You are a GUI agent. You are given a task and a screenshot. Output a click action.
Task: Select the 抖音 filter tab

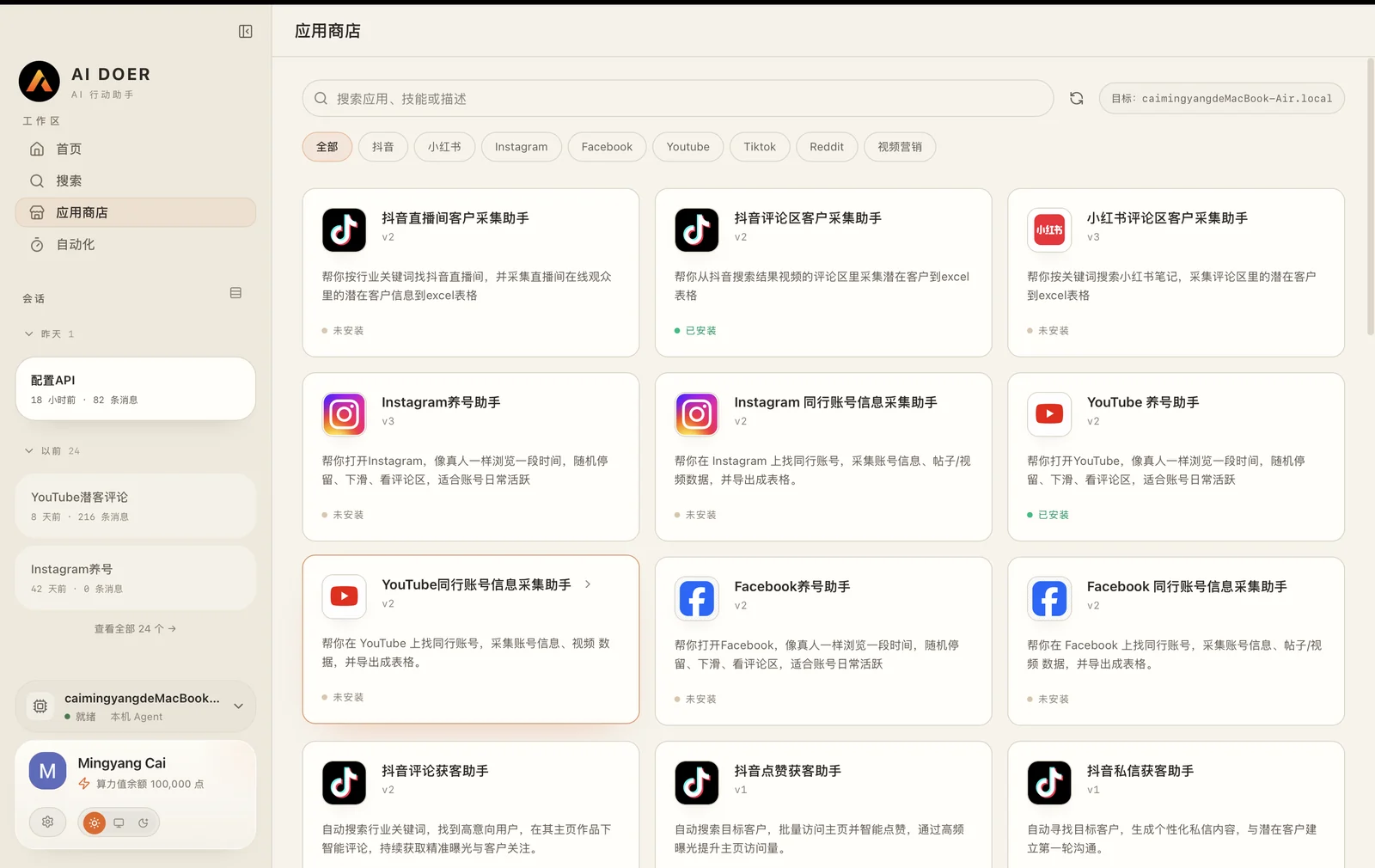382,147
